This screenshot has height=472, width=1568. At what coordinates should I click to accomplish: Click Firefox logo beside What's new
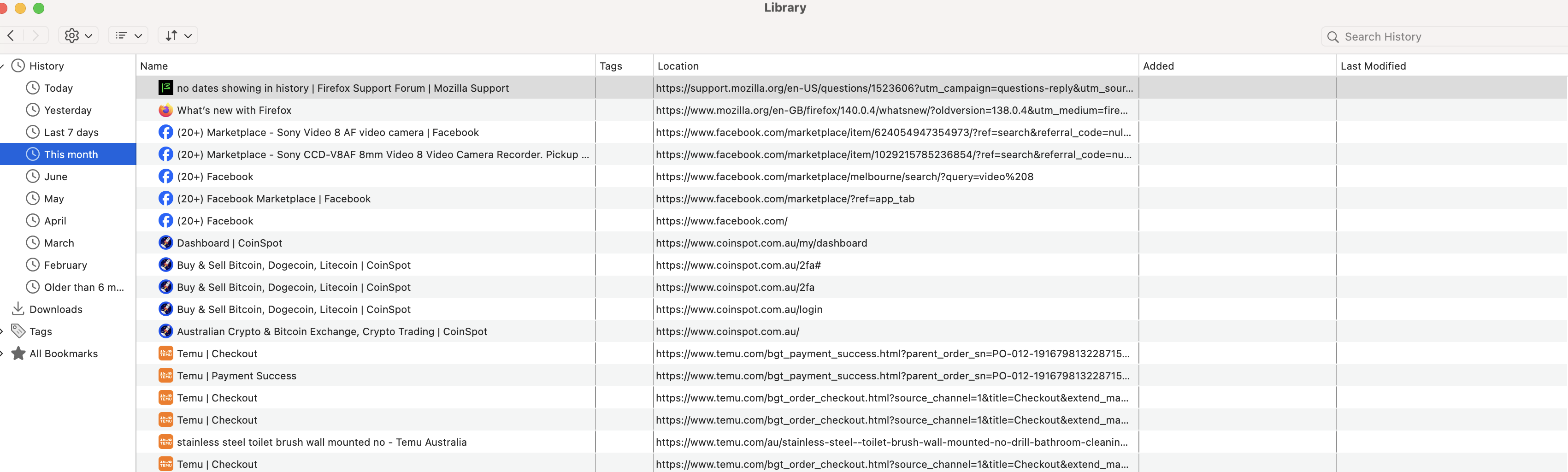[165, 110]
